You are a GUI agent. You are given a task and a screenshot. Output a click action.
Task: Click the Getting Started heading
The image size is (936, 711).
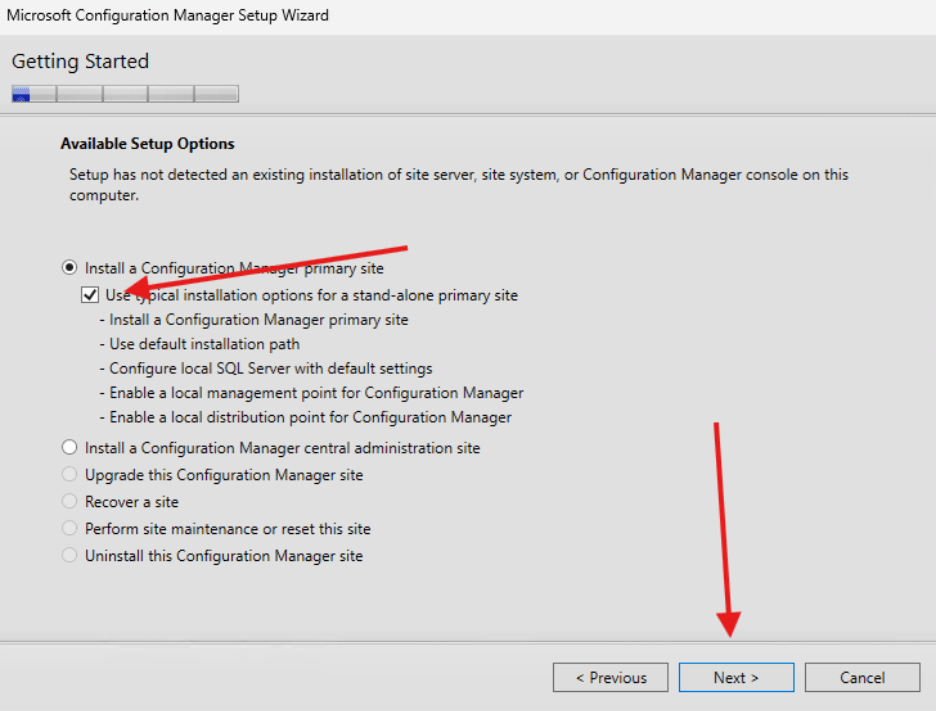(80, 61)
